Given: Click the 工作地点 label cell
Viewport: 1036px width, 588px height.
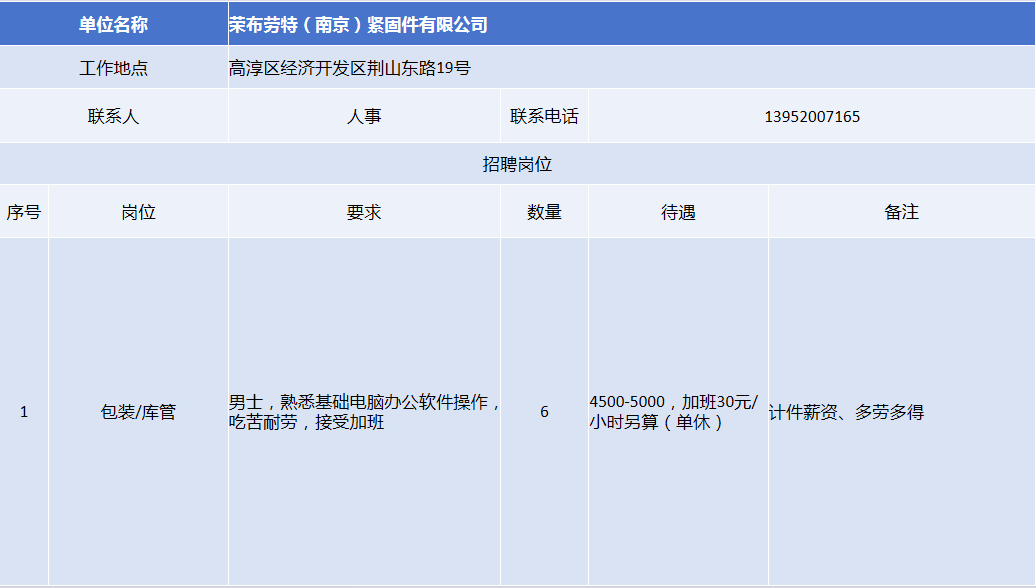Looking at the screenshot, I should [113, 69].
